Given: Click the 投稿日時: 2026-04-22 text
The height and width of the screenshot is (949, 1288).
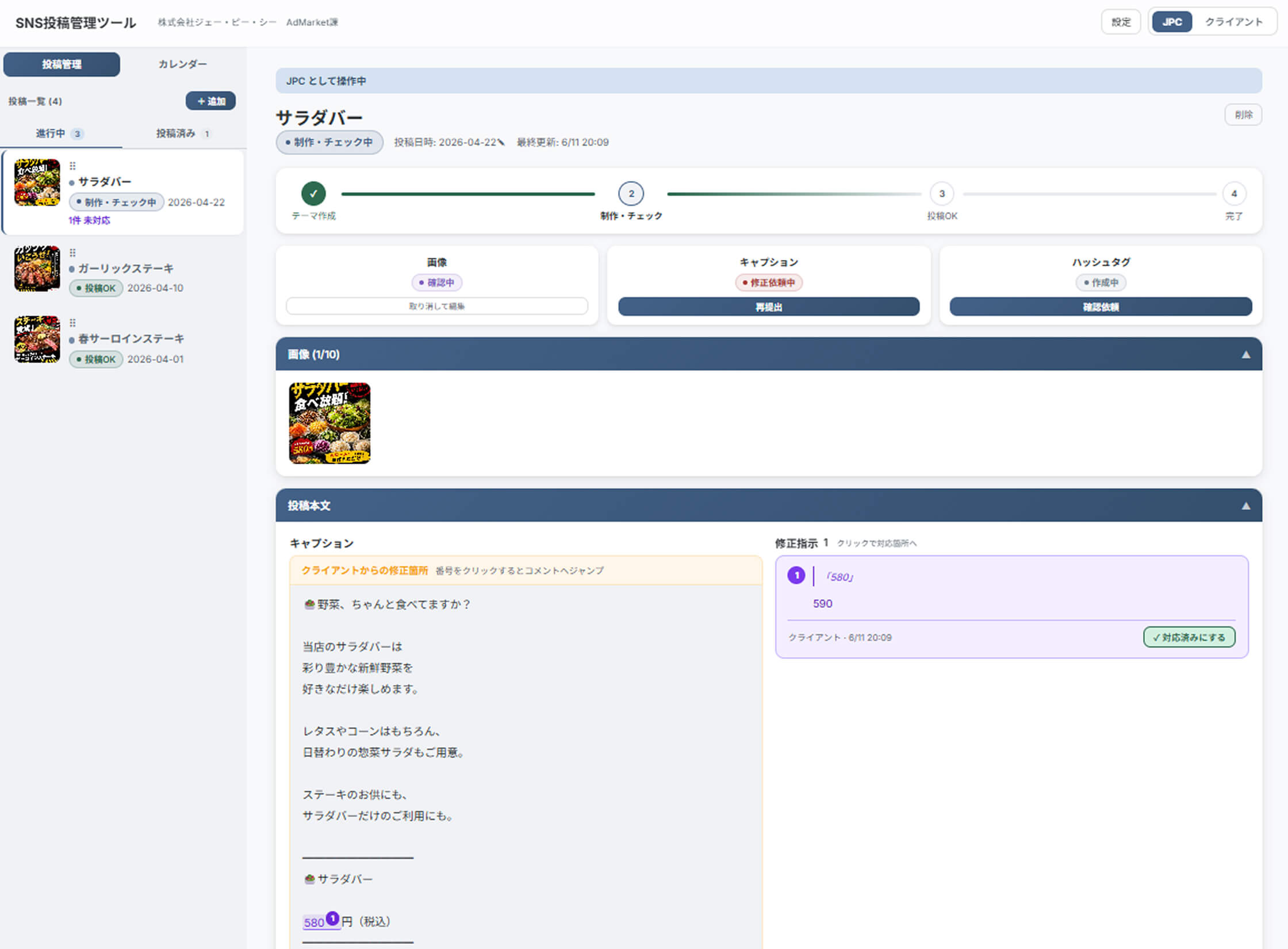Looking at the screenshot, I should [445, 142].
